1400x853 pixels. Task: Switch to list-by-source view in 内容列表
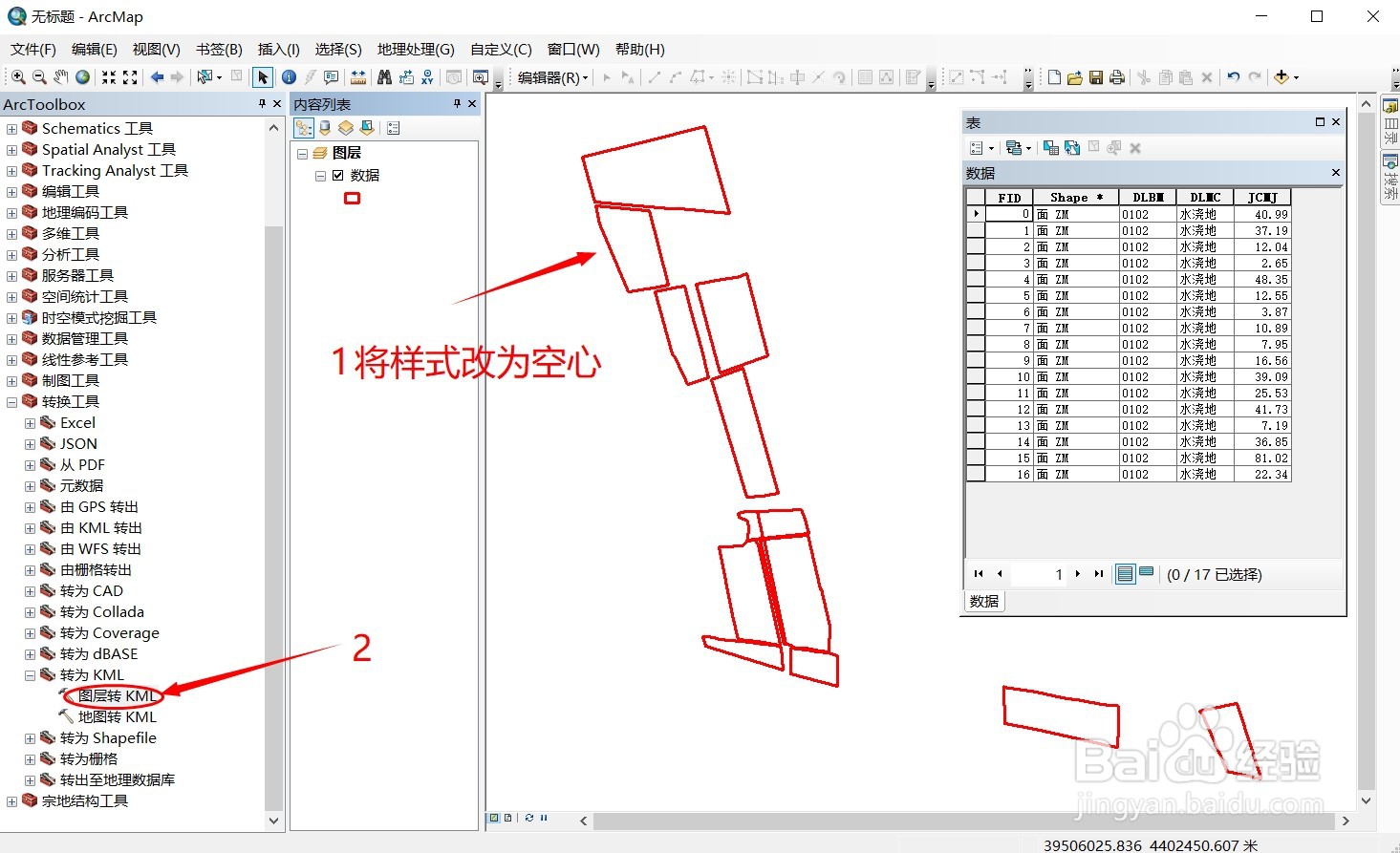click(x=325, y=127)
